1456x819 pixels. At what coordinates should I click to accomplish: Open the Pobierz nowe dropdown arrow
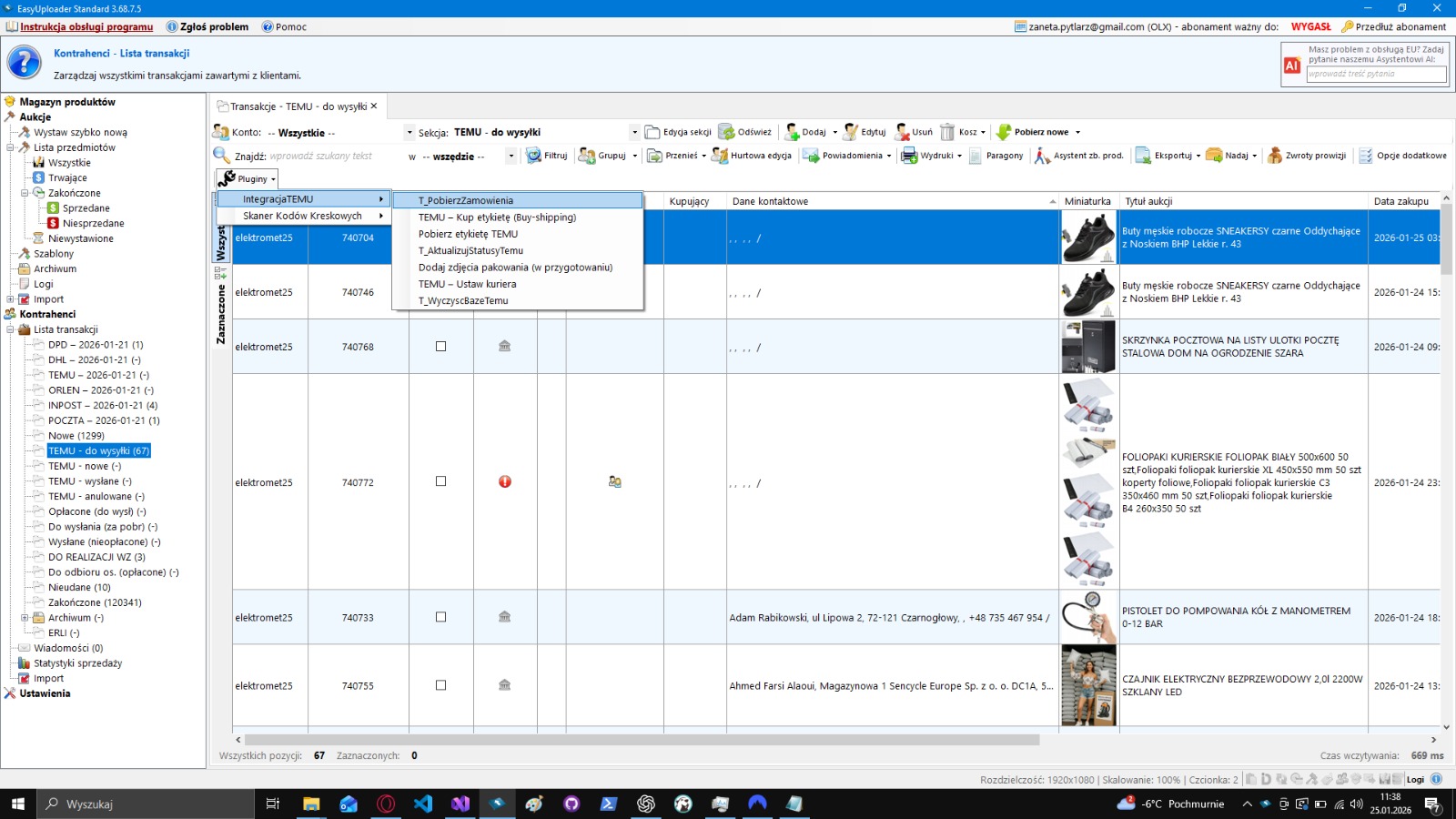[x=1077, y=133]
